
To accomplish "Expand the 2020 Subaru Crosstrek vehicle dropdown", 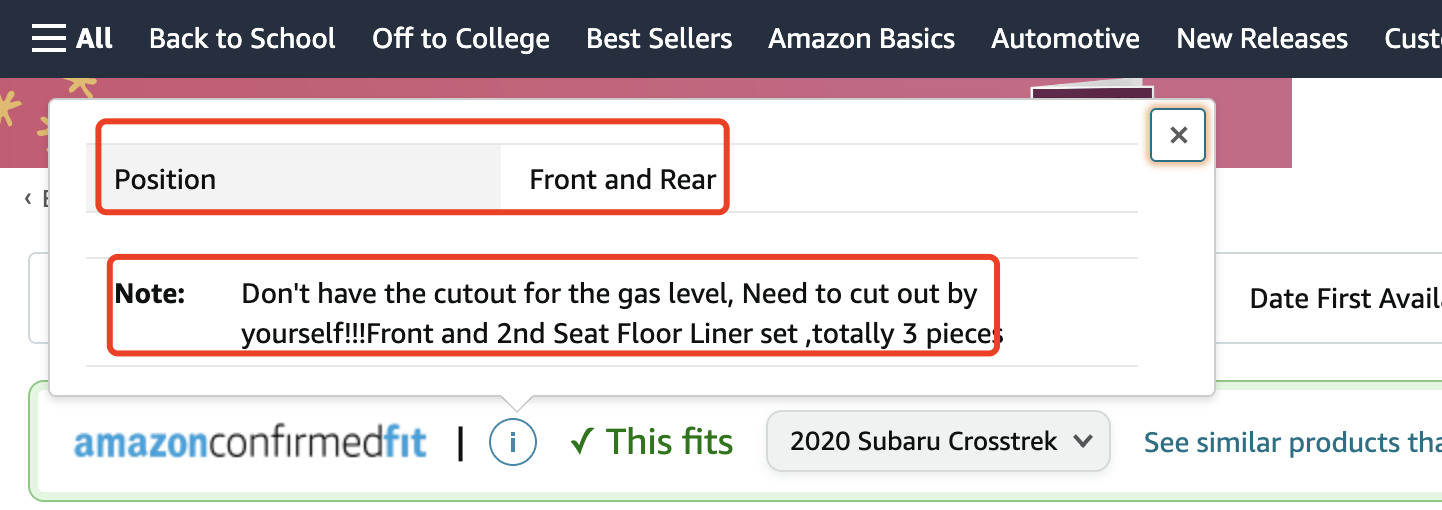I will (x=938, y=441).
